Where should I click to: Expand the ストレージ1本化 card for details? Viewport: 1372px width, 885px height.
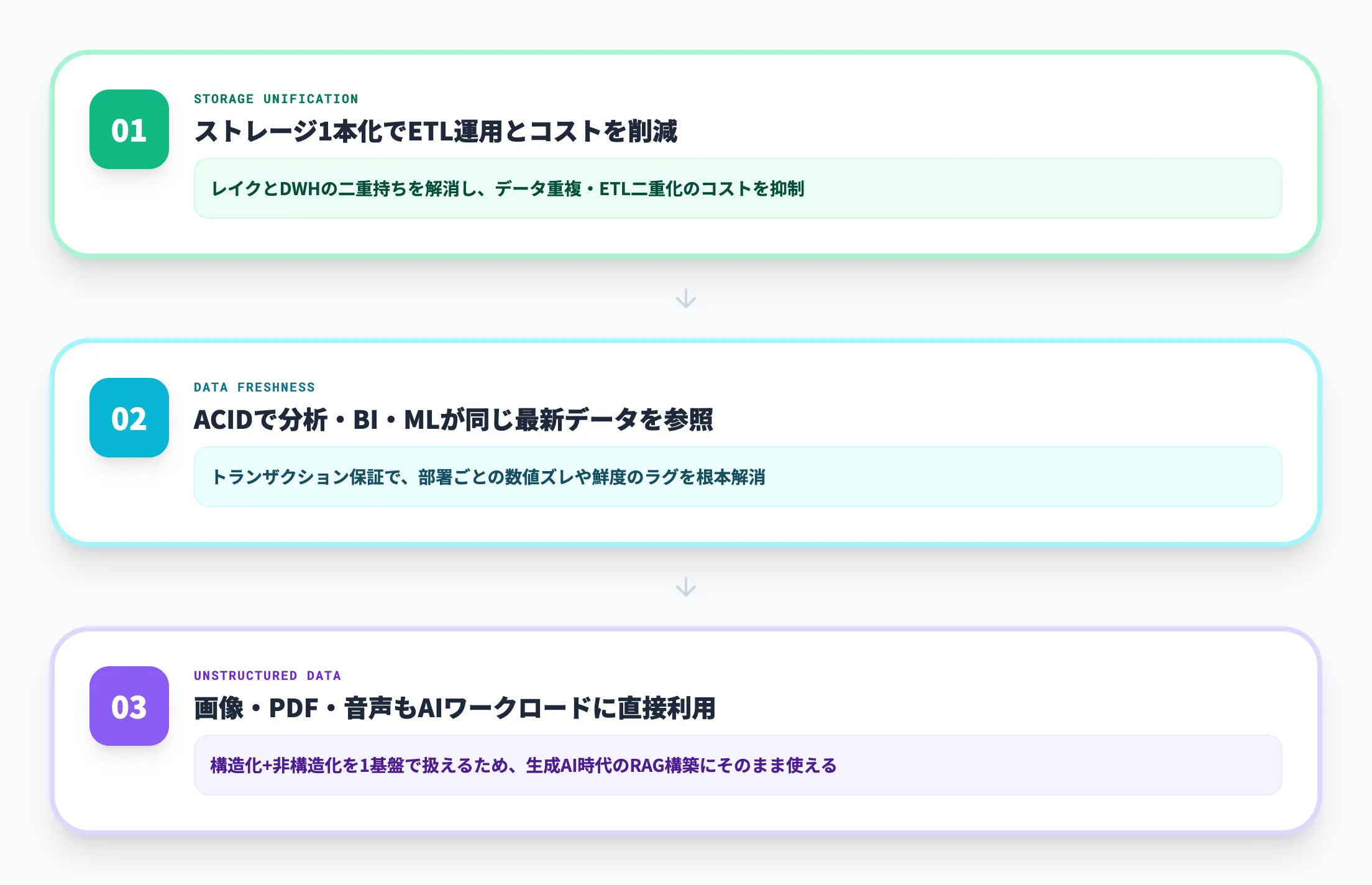(684, 152)
